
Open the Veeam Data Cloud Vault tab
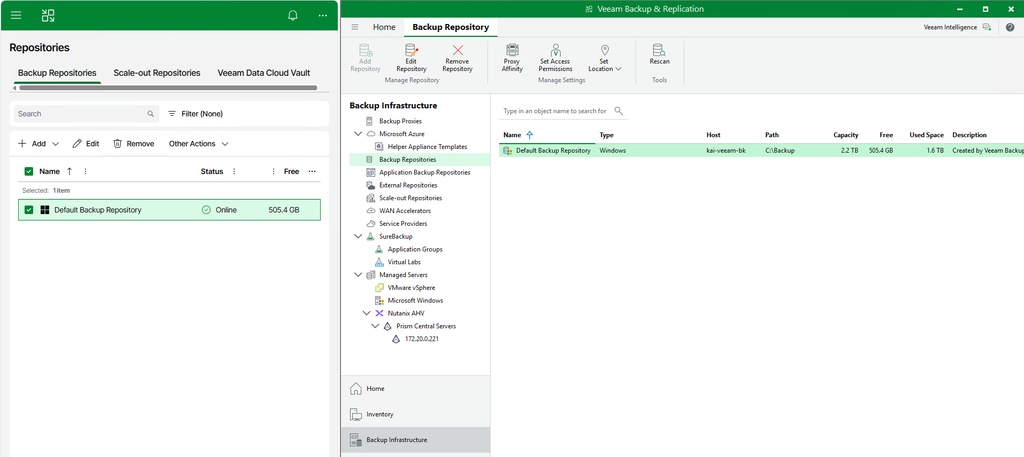pyautogui.click(x=264, y=73)
